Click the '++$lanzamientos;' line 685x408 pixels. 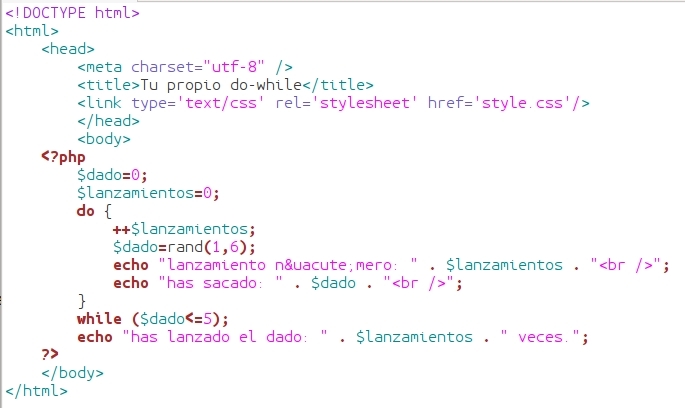click(x=184, y=229)
